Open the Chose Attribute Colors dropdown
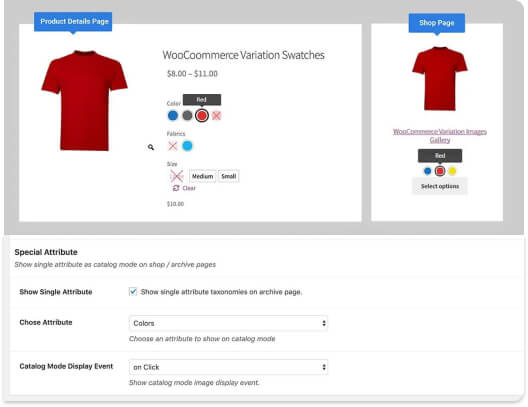Image resolution: width=528 pixels, height=407 pixels. coord(228,323)
